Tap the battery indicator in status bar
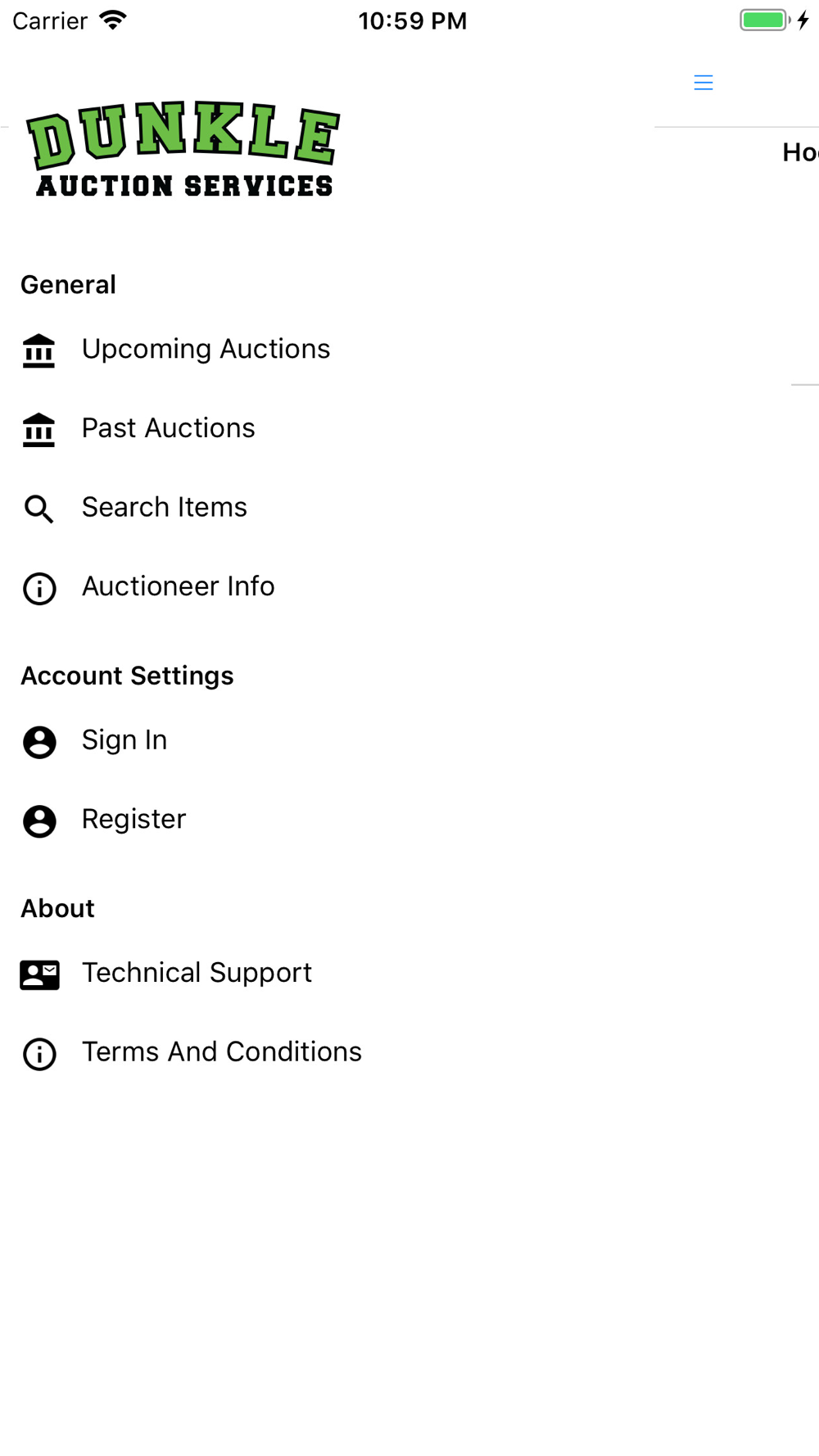Image resolution: width=819 pixels, height=1456 pixels. [764, 20]
